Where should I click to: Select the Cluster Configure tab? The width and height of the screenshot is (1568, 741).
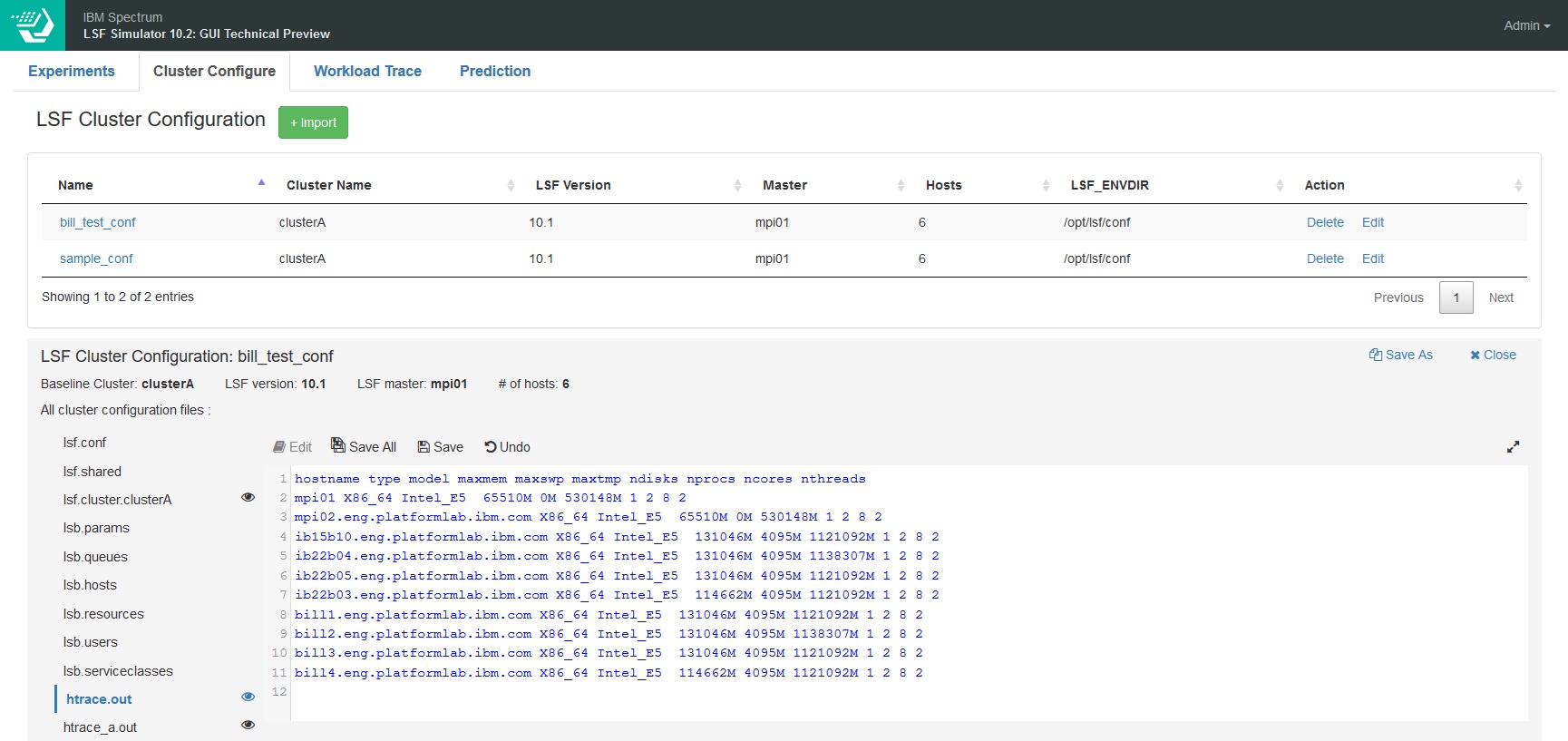pos(214,71)
